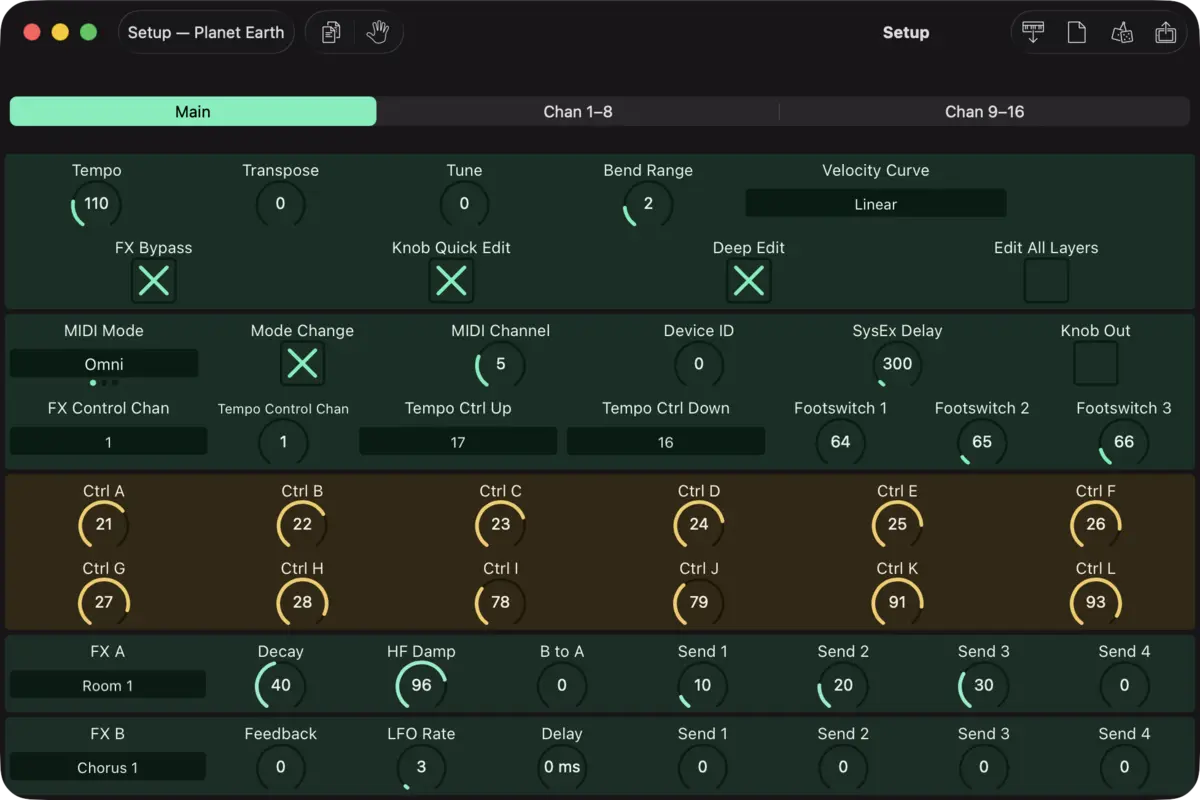Viewport: 1200px width, 800px height.
Task: Click the Ctrl C knob showing 23
Action: 500,524
